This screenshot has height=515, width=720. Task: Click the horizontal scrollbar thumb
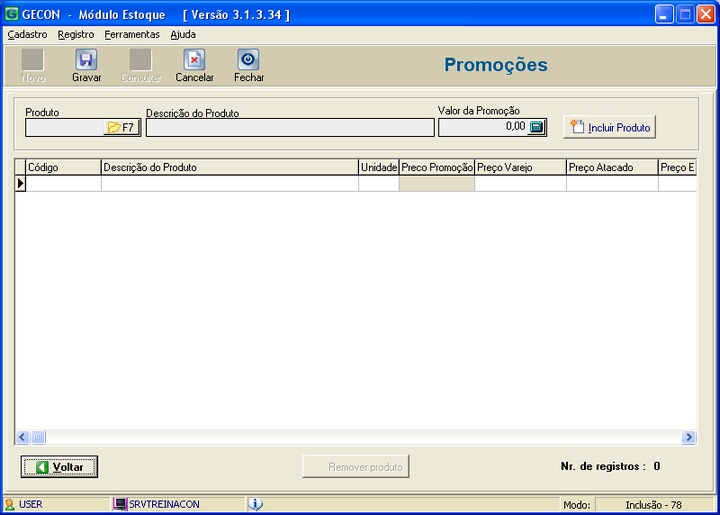point(38,437)
